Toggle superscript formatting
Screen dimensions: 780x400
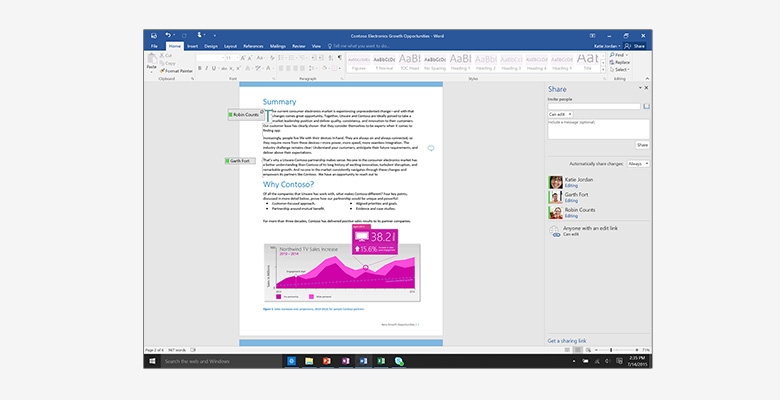238,68
